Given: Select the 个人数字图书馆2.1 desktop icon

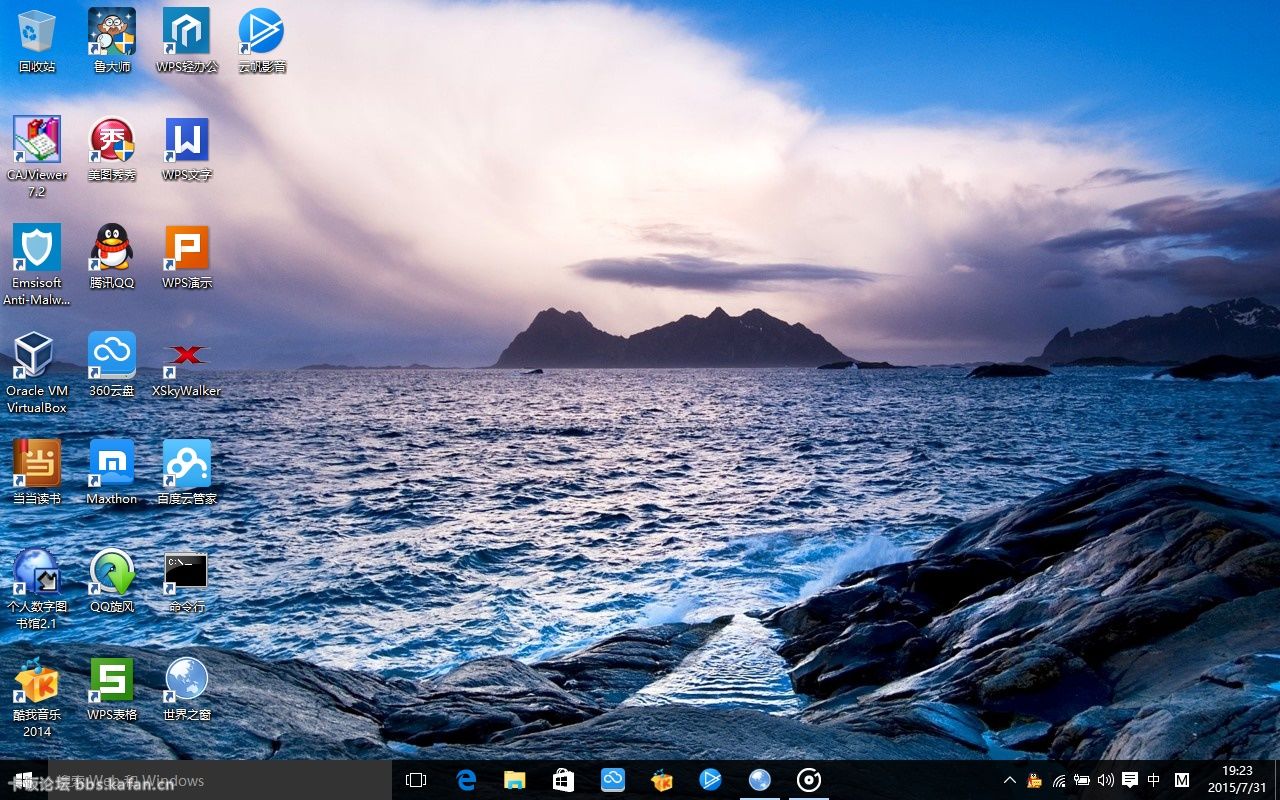Looking at the screenshot, I should pyautogui.click(x=37, y=589).
